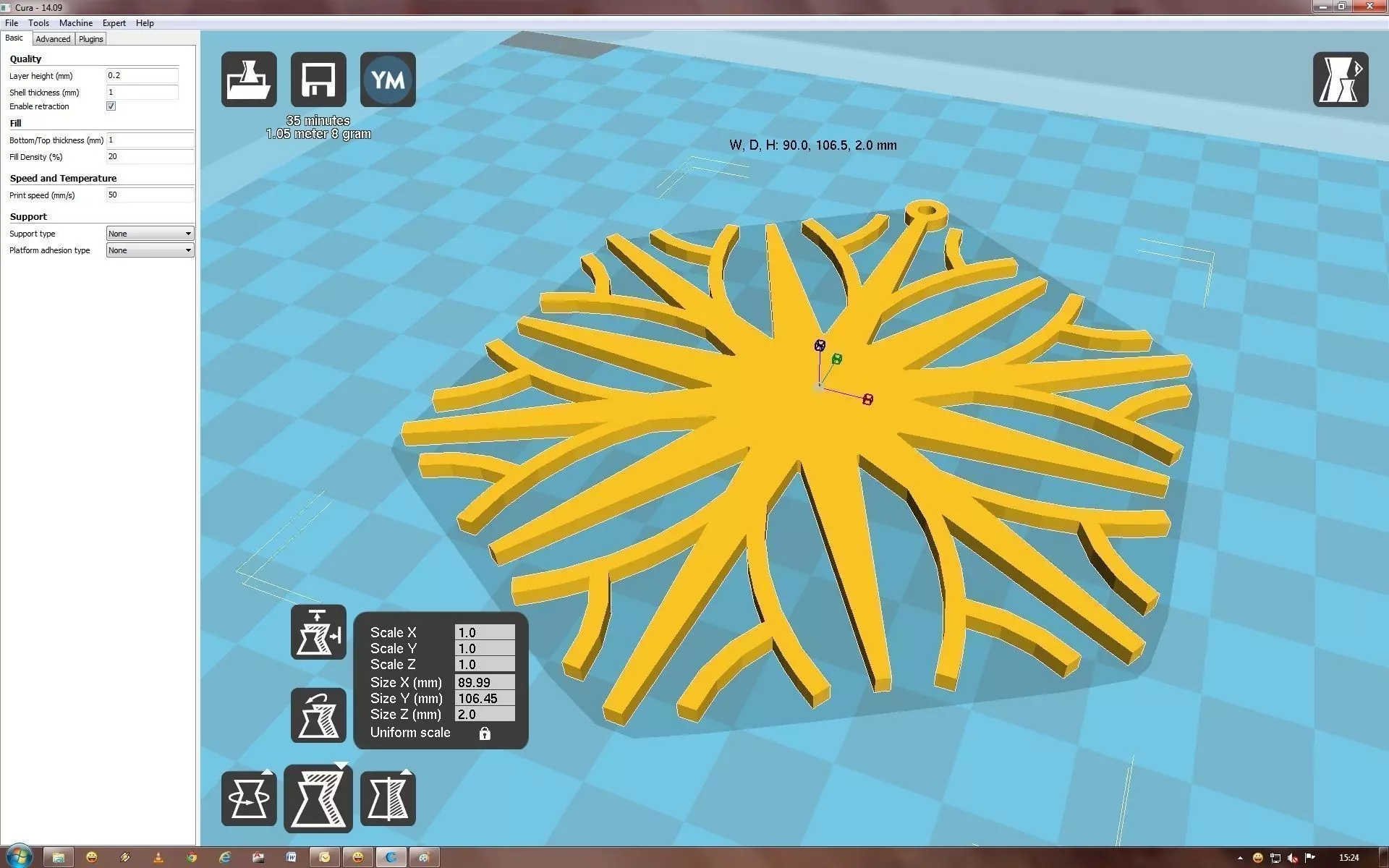The width and height of the screenshot is (1389, 868).
Task: Click the Cura taskbar button
Action: (391, 857)
